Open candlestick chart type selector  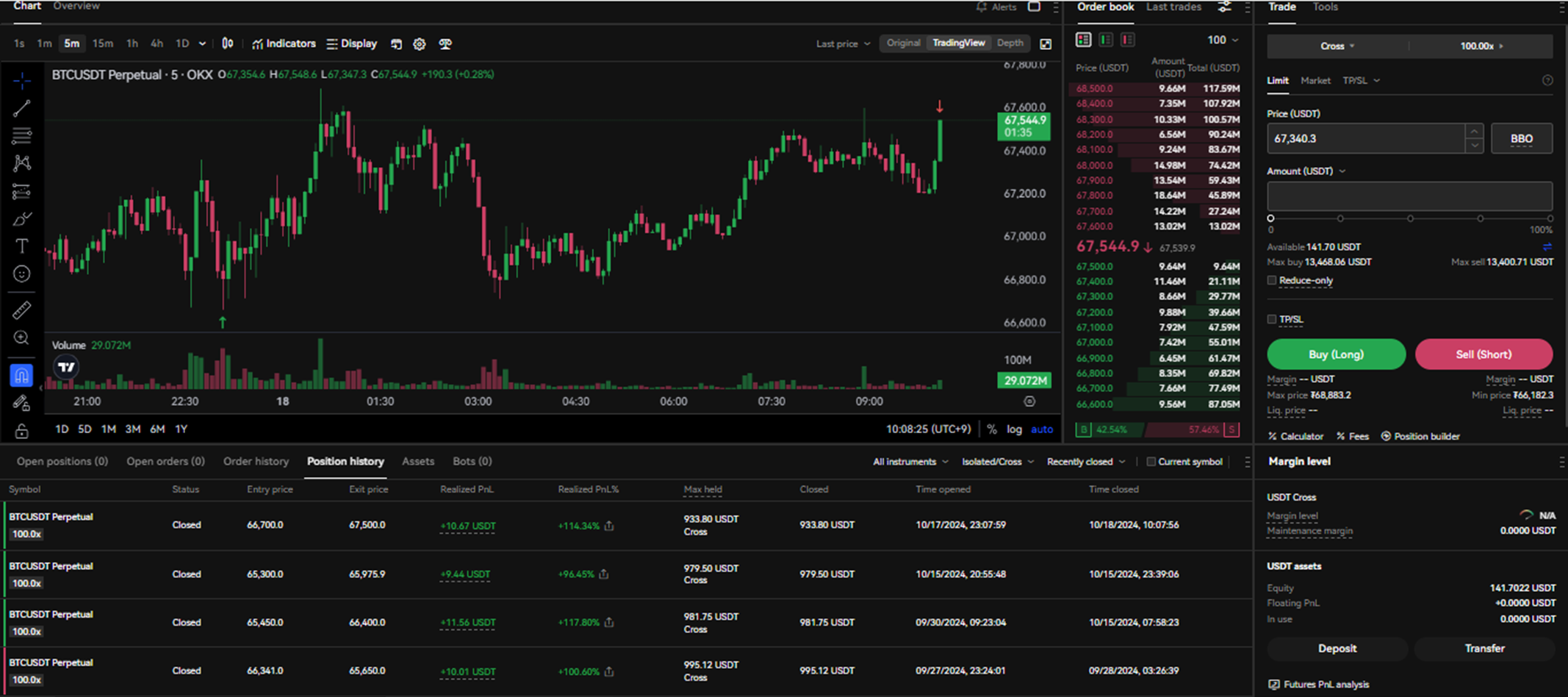228,43
